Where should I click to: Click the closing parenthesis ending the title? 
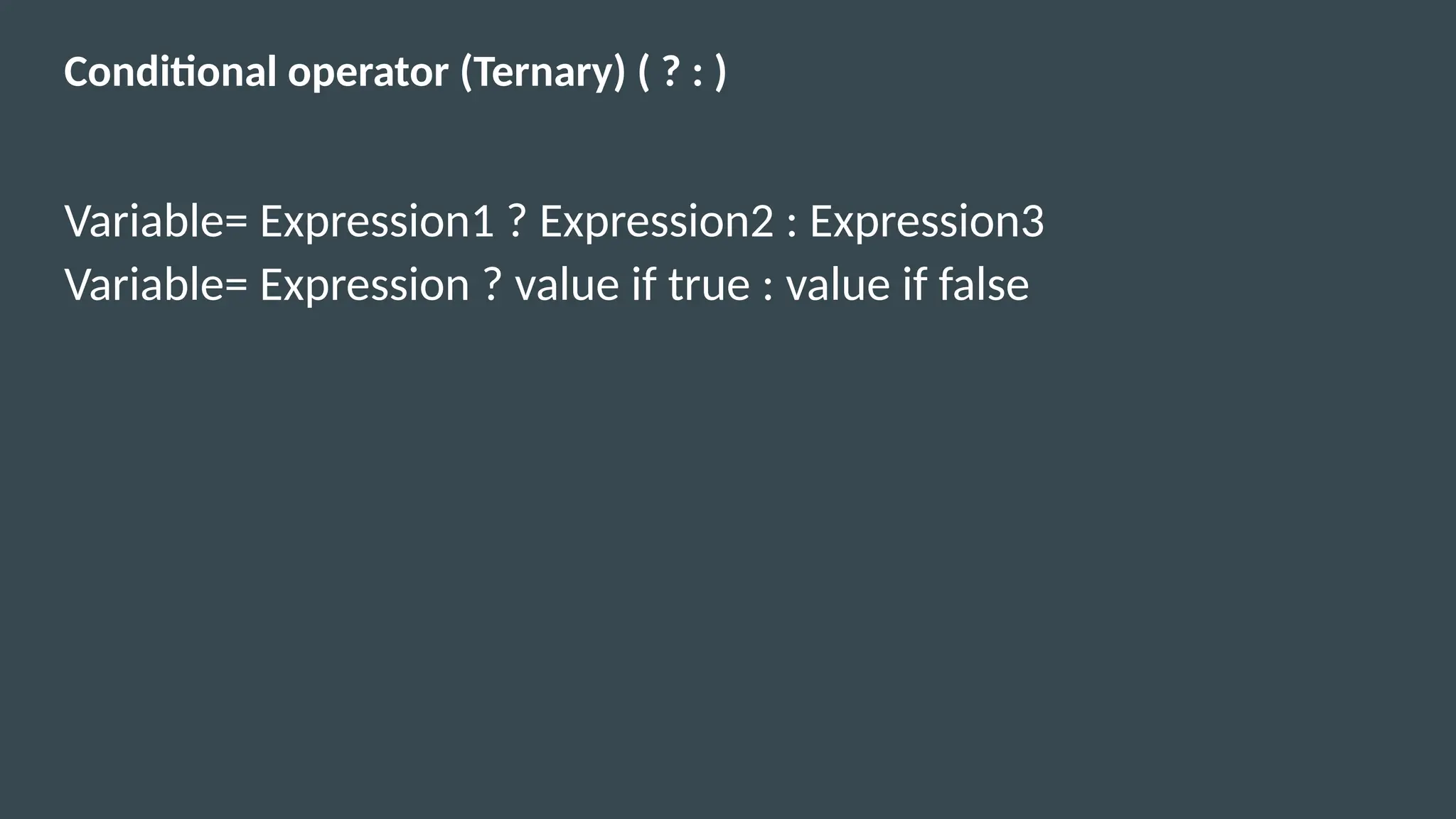click(x=720, y=73)
